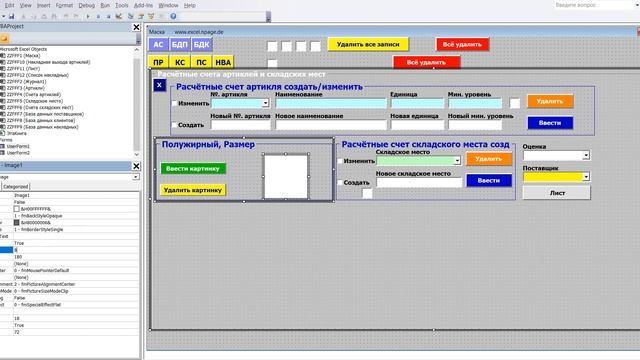Click the yellow КС button
Image resolution: width=640 pixels, height=360 pixels.
point(180,62)
